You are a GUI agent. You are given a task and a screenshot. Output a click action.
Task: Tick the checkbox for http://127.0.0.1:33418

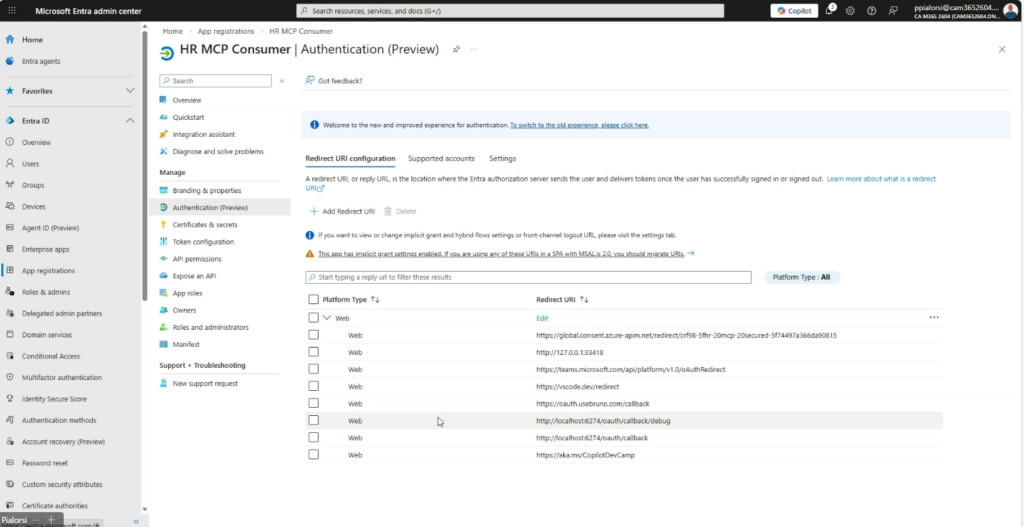coord(314,352)
